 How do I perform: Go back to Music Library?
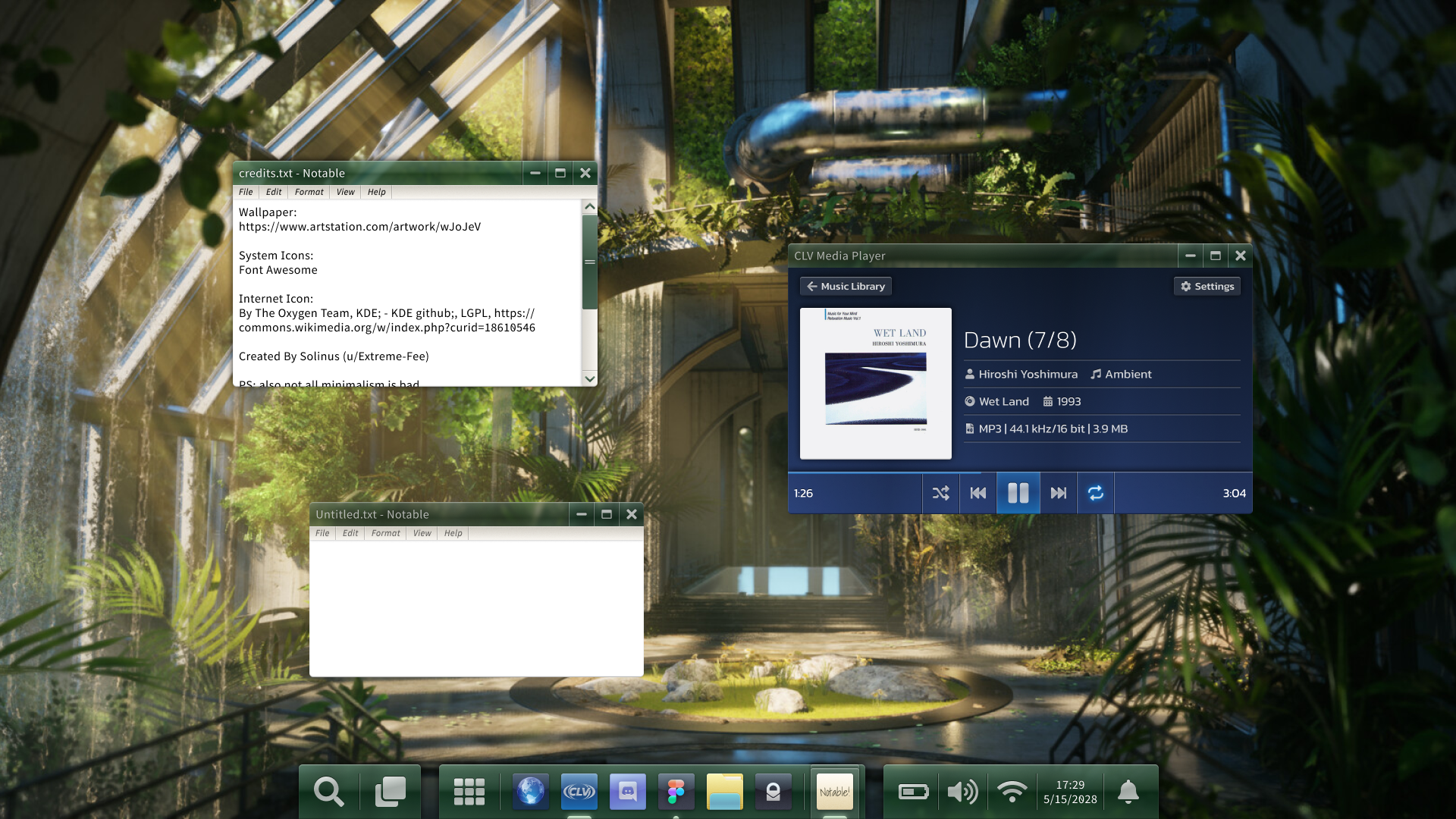coord(846,286)
